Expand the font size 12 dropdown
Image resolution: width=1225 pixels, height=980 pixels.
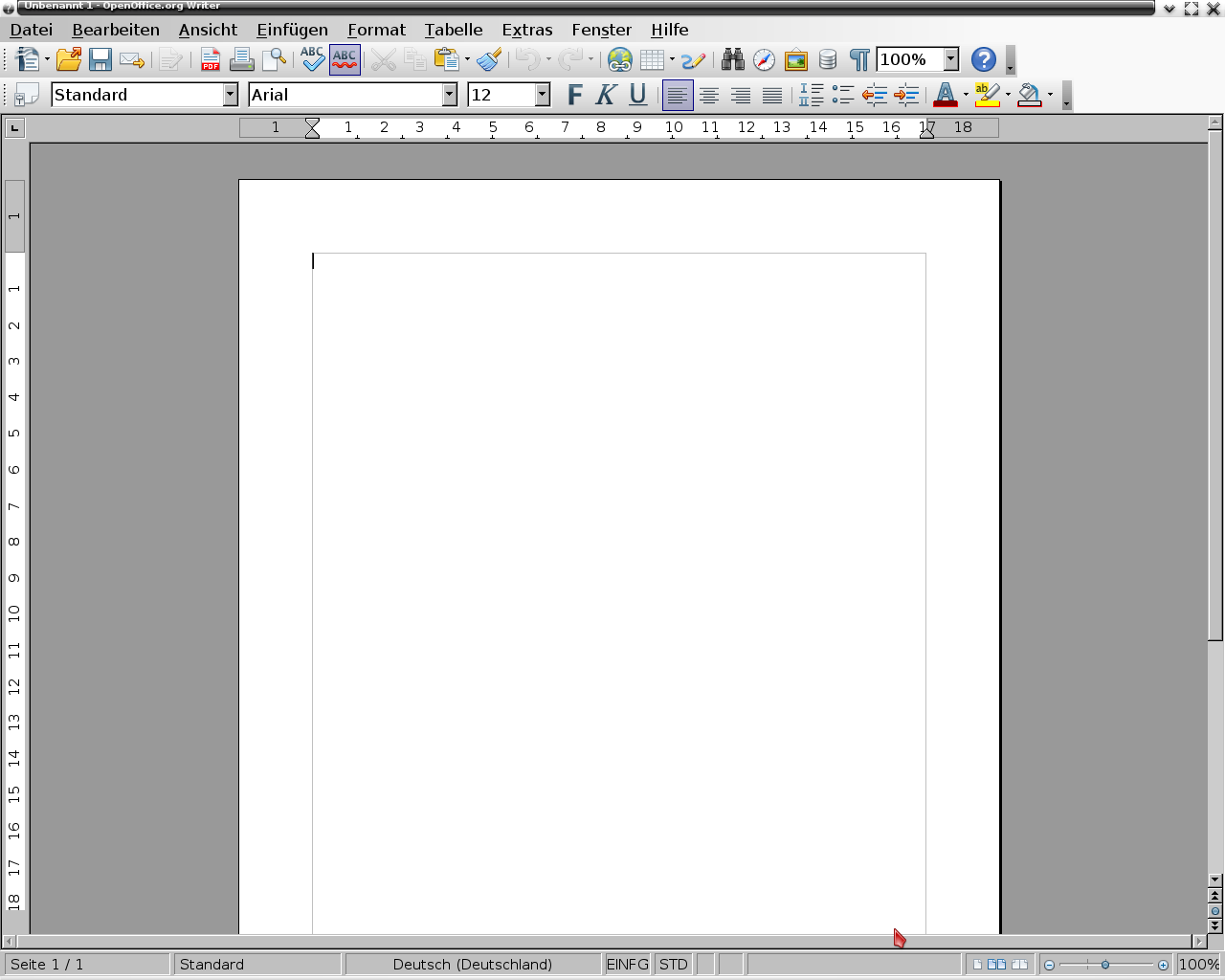tap(543, 95)
